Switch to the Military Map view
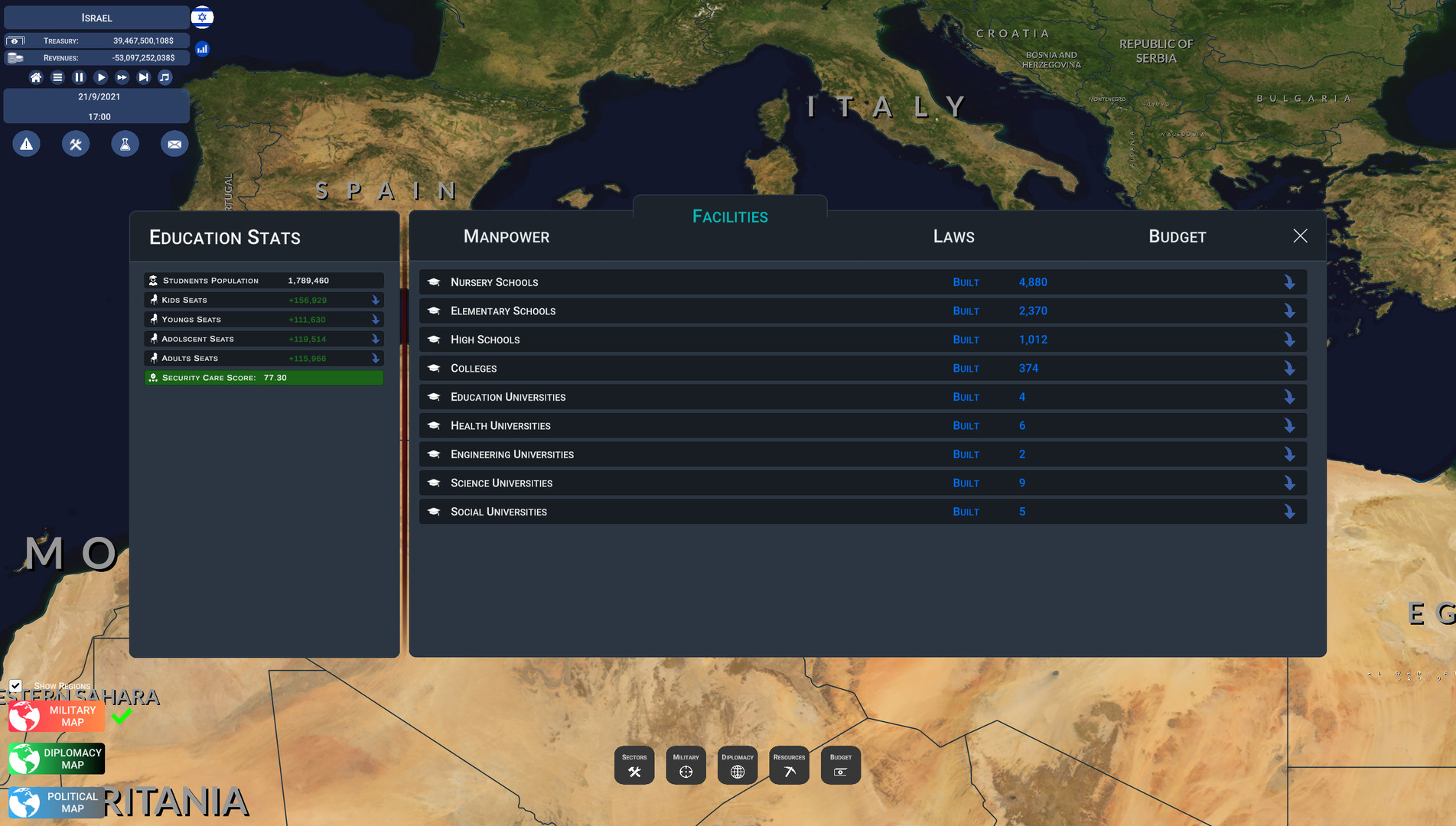Image resolution: width=1456 pixels, height=826 pixels. (57, 717)
